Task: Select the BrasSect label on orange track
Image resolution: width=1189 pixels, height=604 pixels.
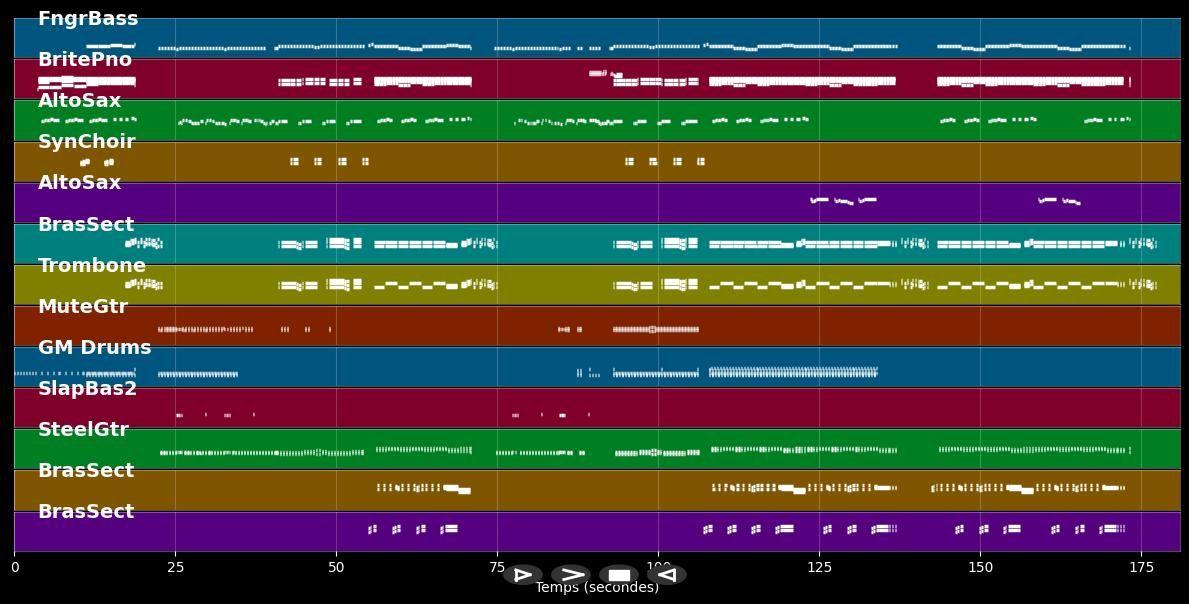Action: (x=86, y=471)
